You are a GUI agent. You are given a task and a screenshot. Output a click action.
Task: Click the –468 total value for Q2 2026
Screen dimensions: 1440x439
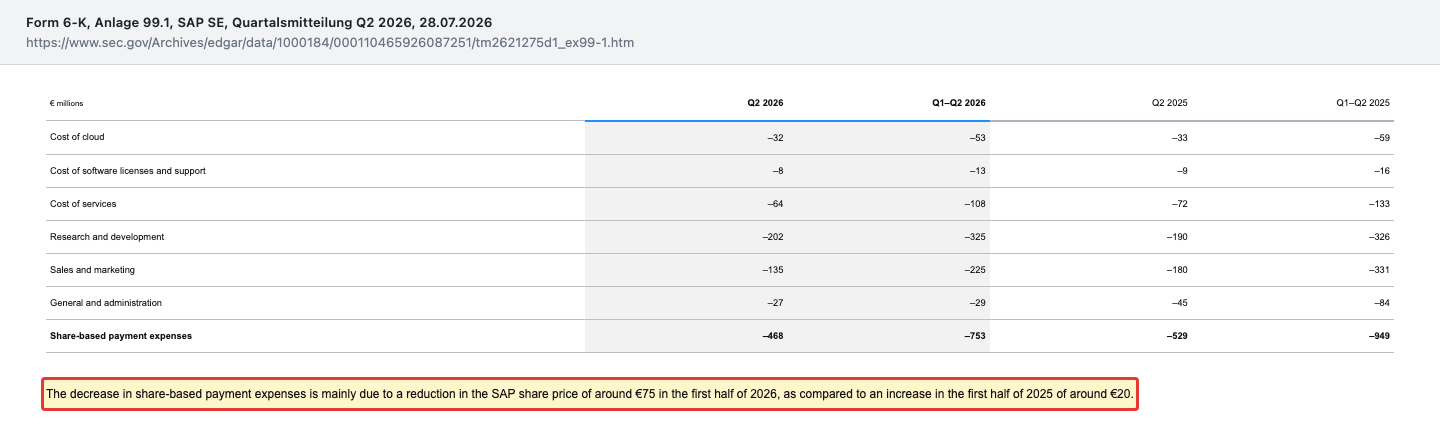coord(772,336)
